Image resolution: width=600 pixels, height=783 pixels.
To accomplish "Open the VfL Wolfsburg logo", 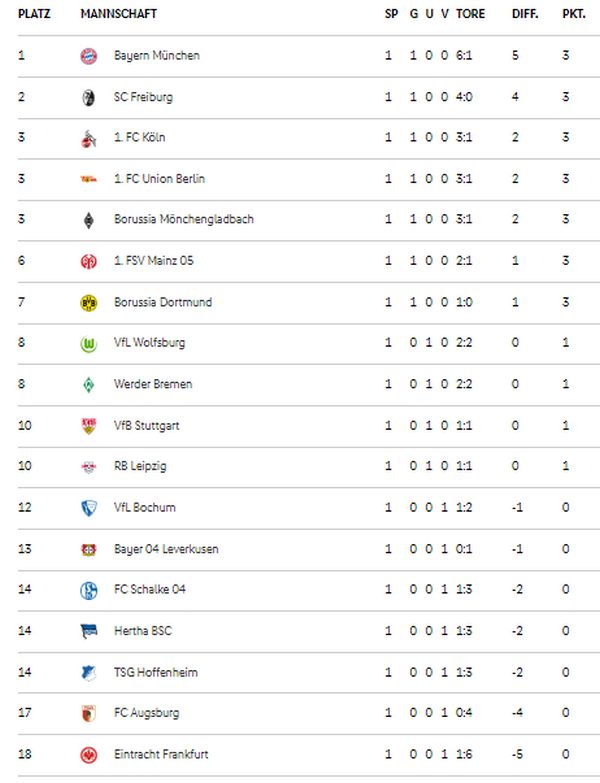I will point(89,344).
